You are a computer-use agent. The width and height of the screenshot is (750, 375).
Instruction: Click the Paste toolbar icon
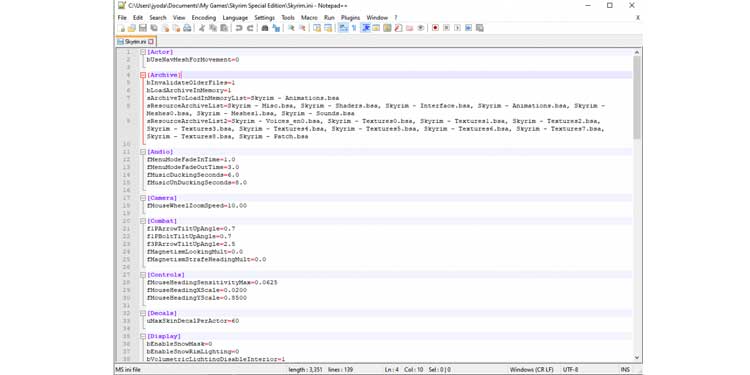224,28
